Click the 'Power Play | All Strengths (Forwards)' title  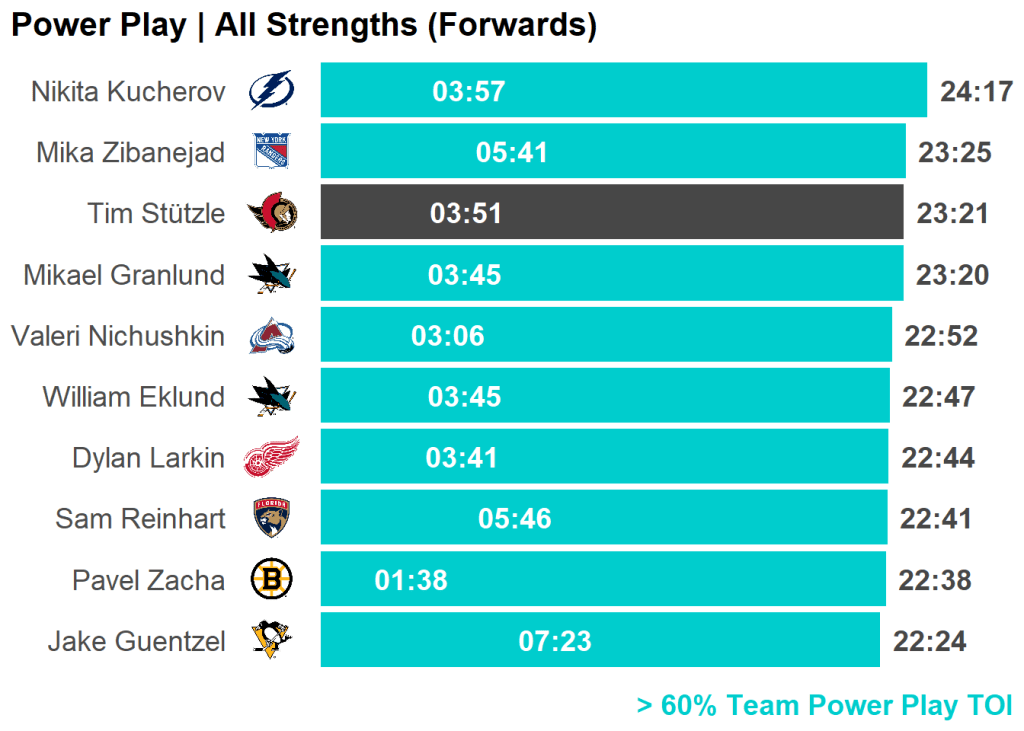point(304,26)
